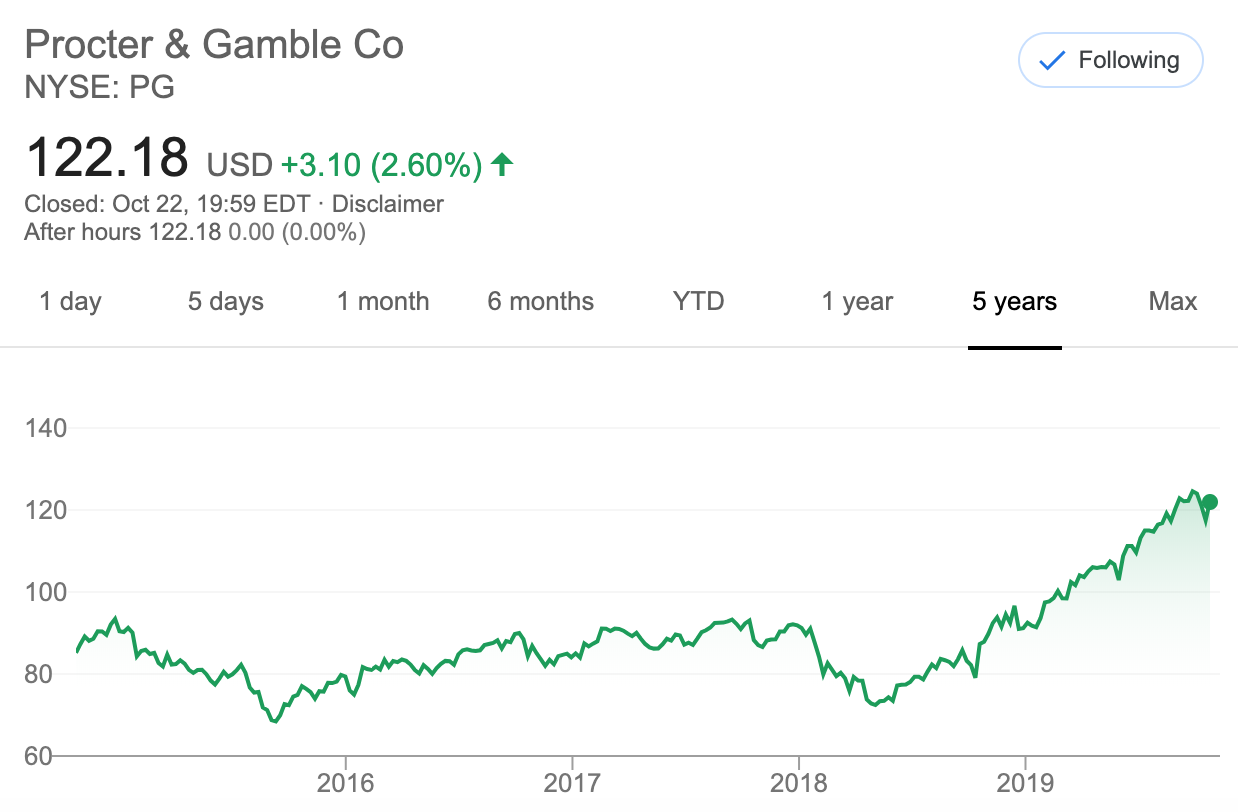Click the 2016 axis label

click(x=345, y=783)
